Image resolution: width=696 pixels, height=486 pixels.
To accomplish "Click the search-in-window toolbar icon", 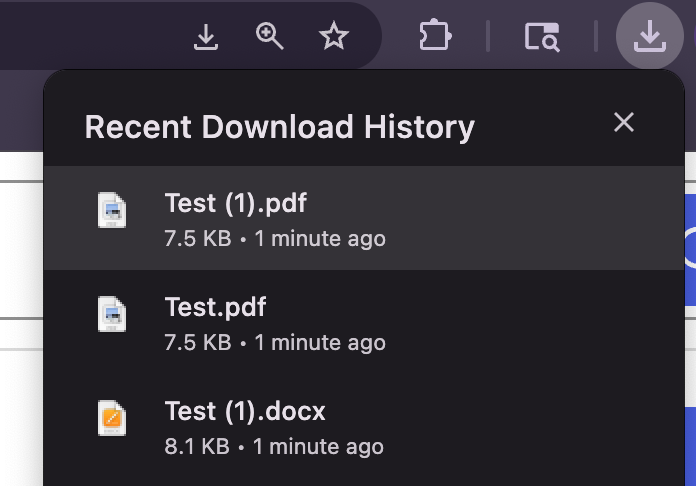I will pos(542,37).
